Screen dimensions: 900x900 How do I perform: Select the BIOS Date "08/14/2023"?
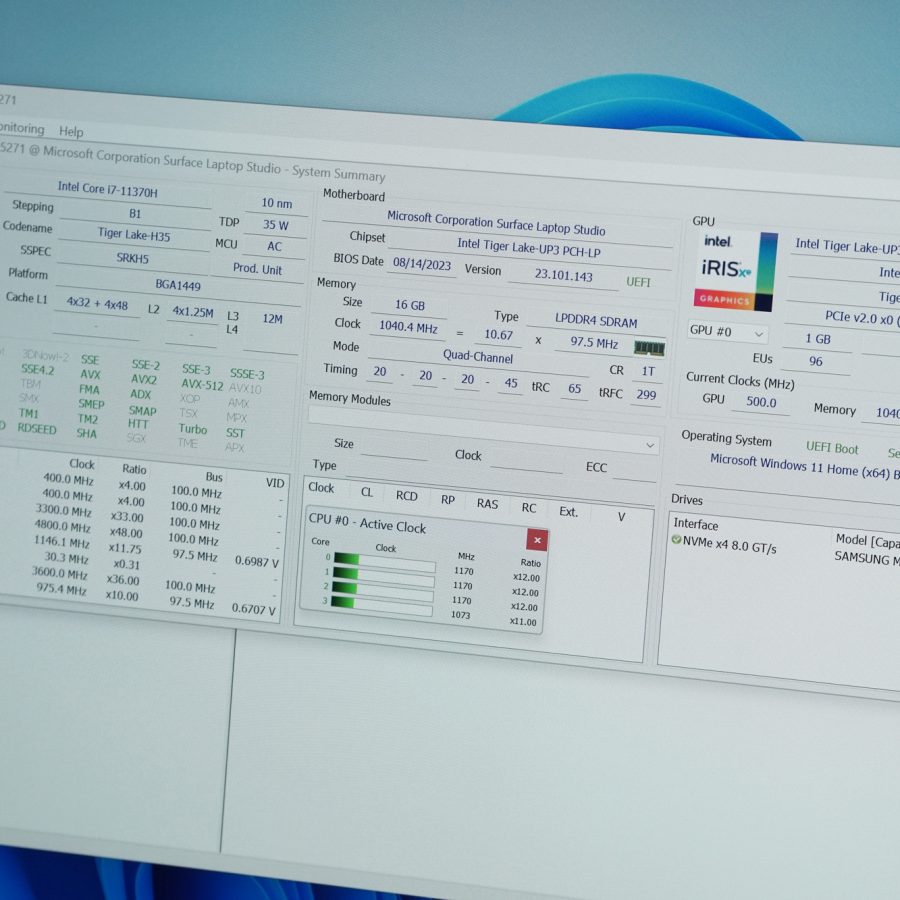point(422,264)
